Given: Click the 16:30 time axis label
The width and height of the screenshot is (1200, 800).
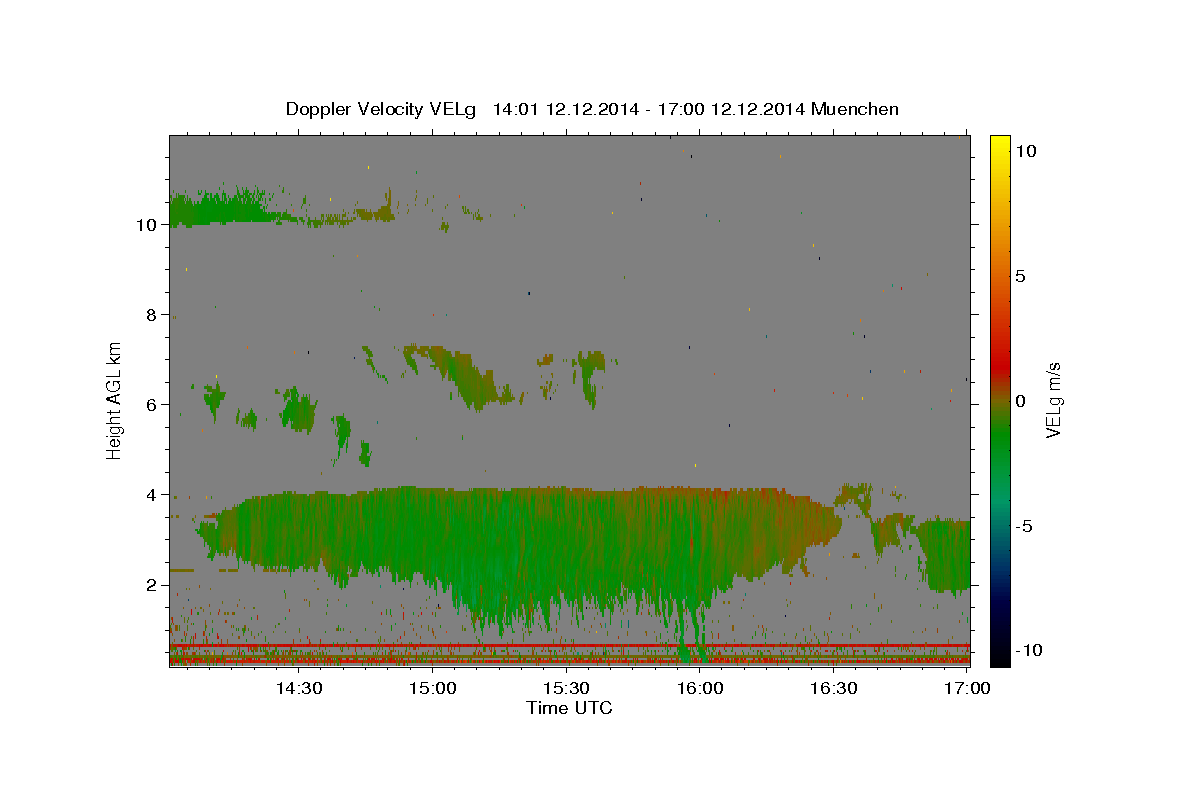Looking at the screenshot, I should (x=834, y=688).
